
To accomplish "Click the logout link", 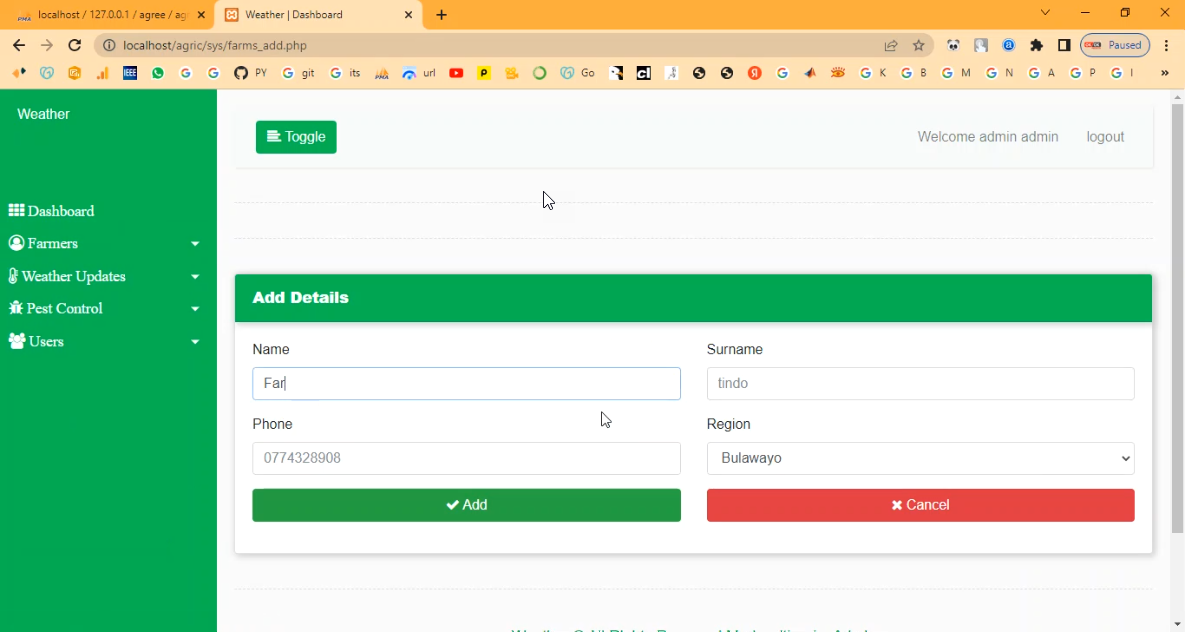I will tap(1105, 137).
